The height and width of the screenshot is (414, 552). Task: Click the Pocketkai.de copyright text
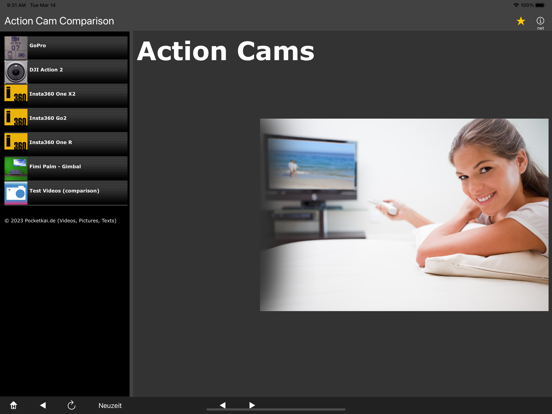coord(60,221)
